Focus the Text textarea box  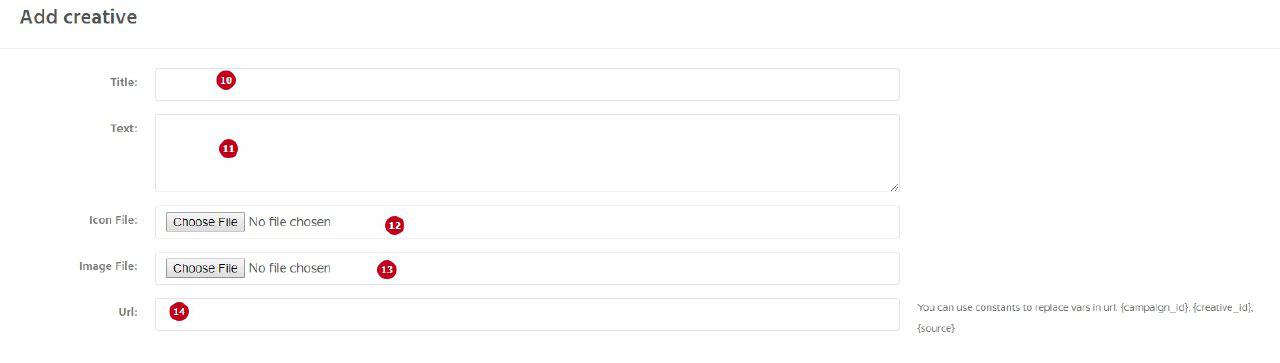527,153
